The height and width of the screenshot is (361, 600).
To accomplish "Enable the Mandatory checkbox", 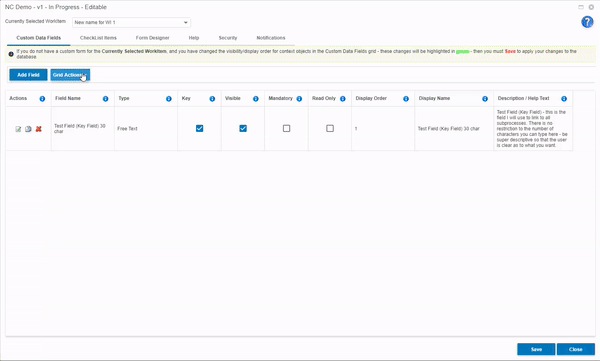I will (x=286, y=129).
